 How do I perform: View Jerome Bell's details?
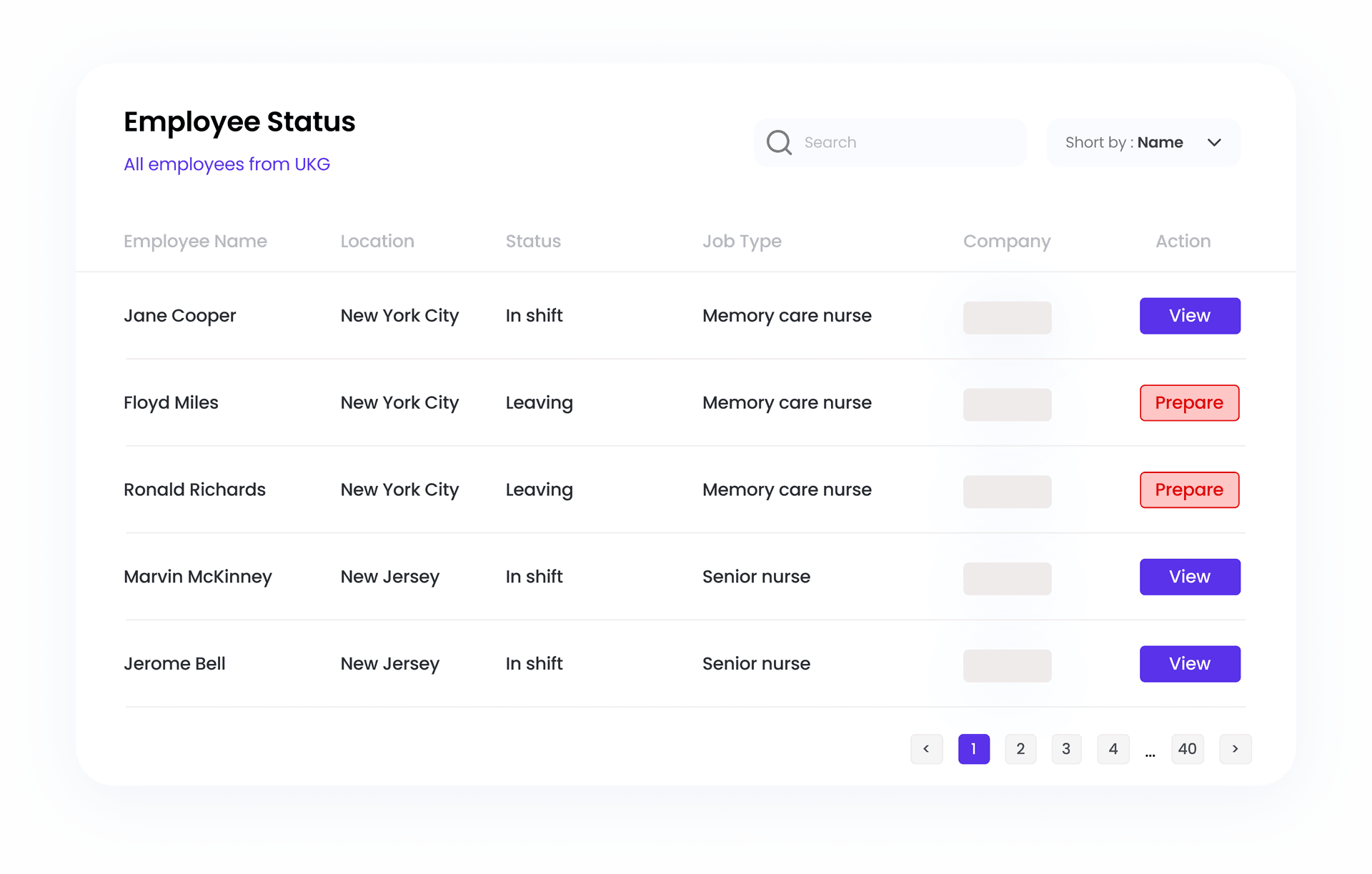(x=1189, y=664)
